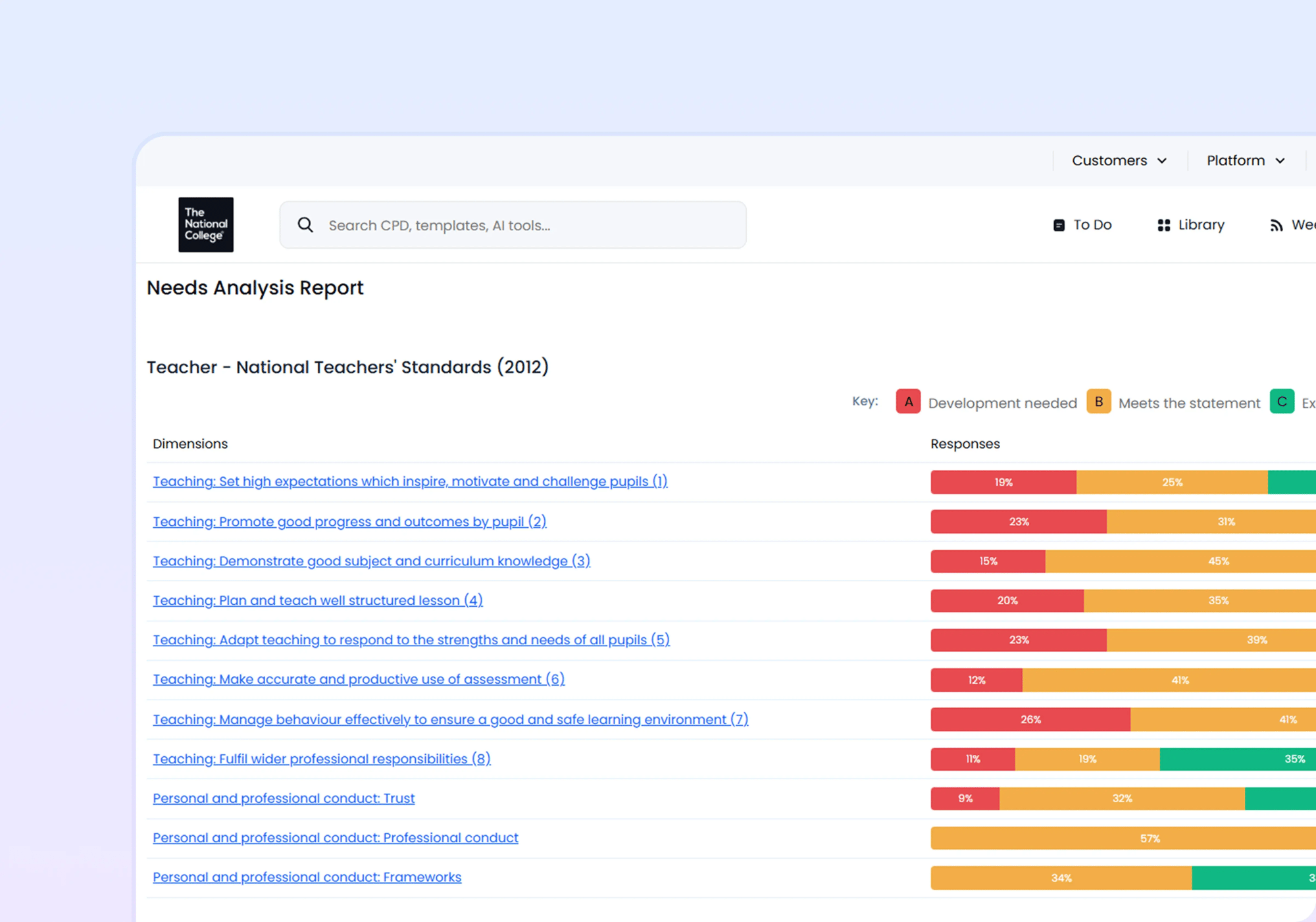Open 'Personal and professional conduct: Trust' link
The height and width of the screenshot is (922, 1316).
pyautogui.click(x=284, y=798)
